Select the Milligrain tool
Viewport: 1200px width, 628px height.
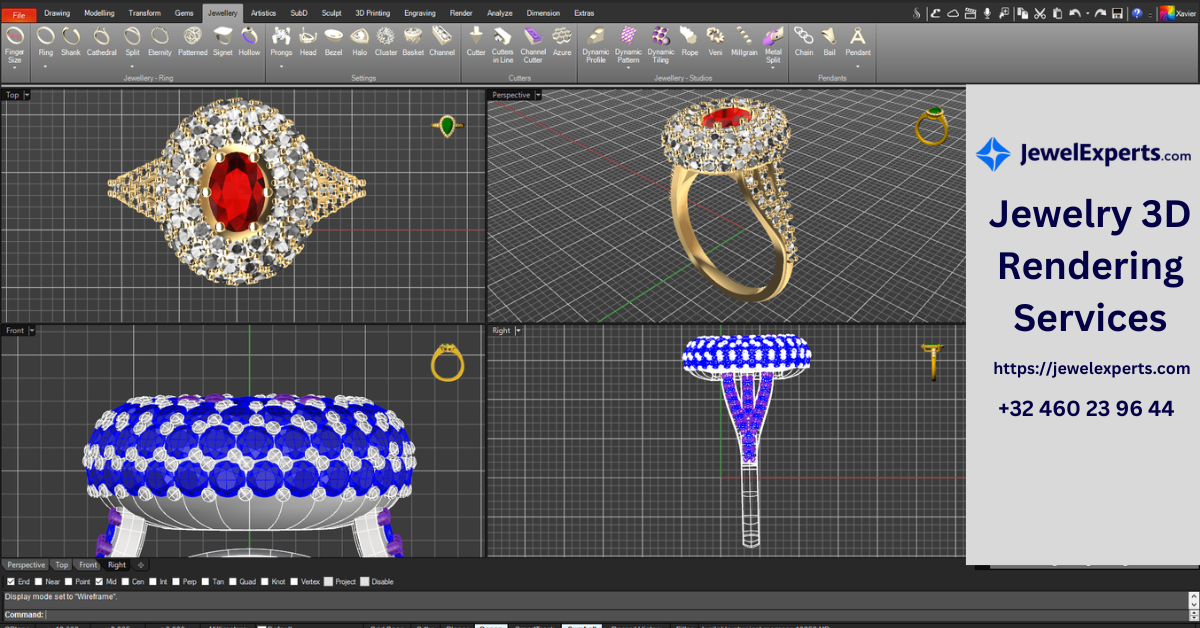745,45
